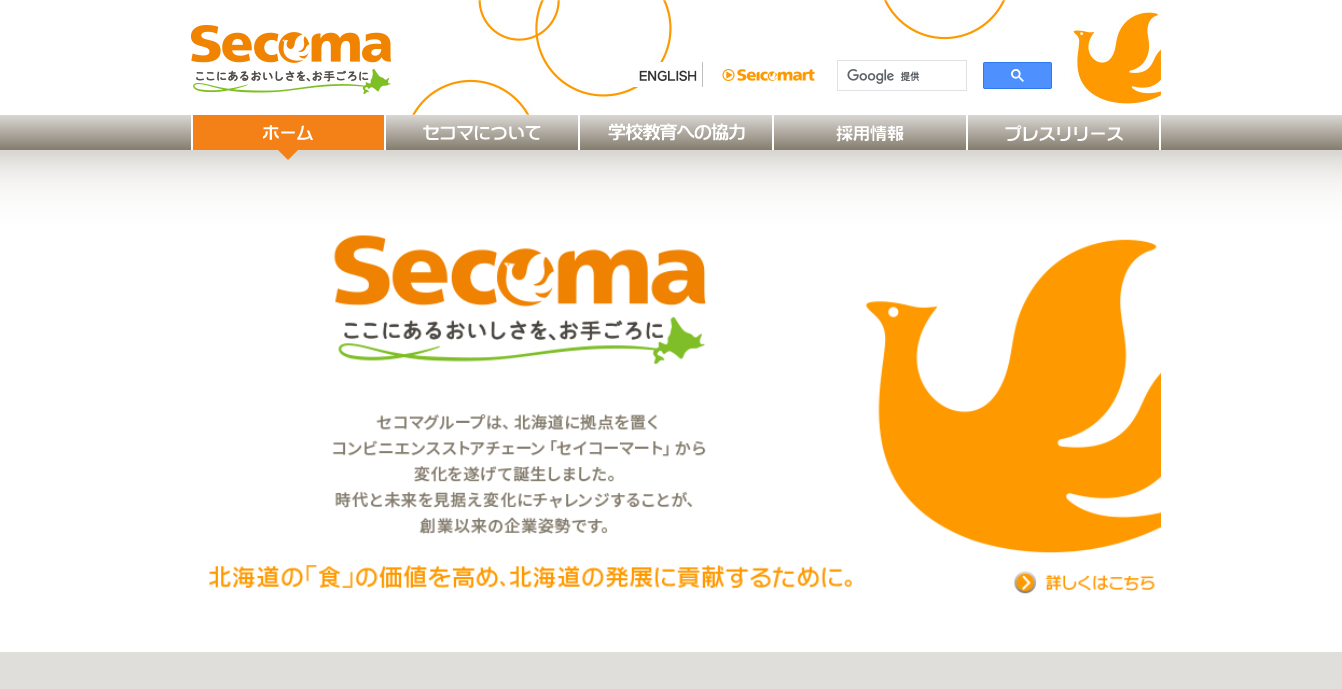The width and height of the screenshot is (1342, 689).
Task: Click the gray セコマグループ description paragraph
Action: [519, 474]
